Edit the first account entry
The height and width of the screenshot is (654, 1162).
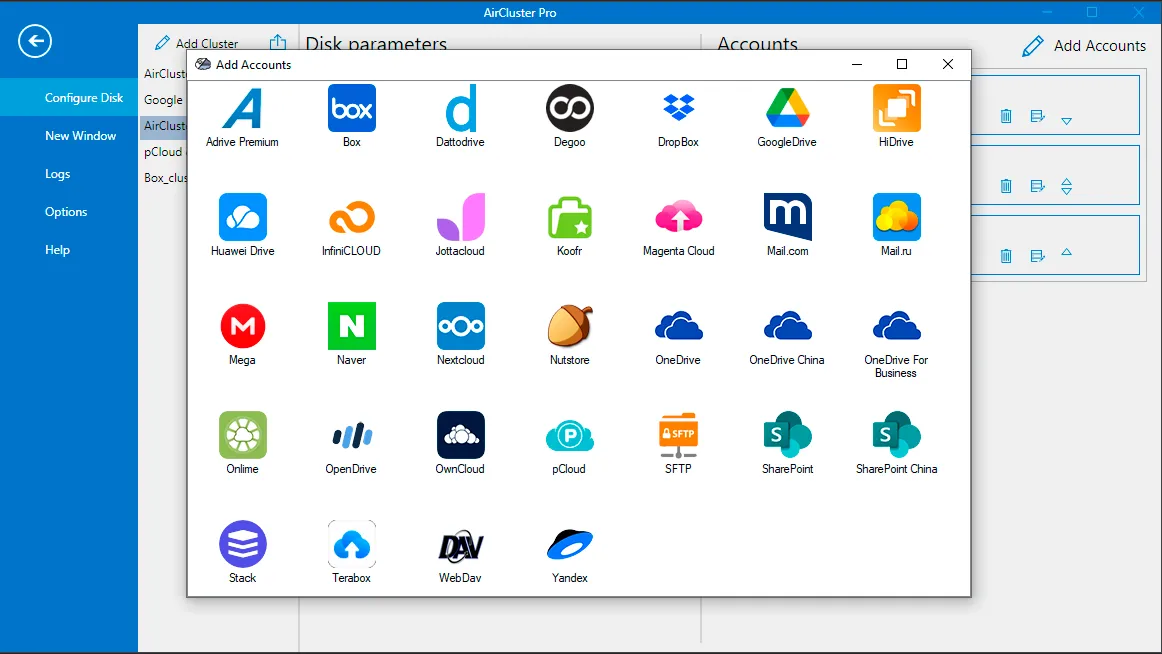pyautogui.click(x=1038, y=116)
